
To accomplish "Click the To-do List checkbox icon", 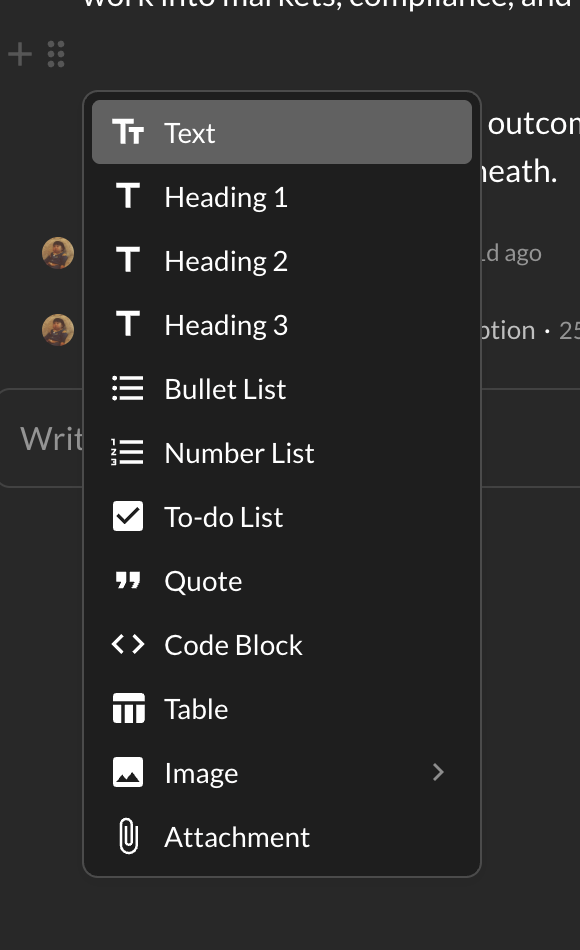I will click(128, 516).
